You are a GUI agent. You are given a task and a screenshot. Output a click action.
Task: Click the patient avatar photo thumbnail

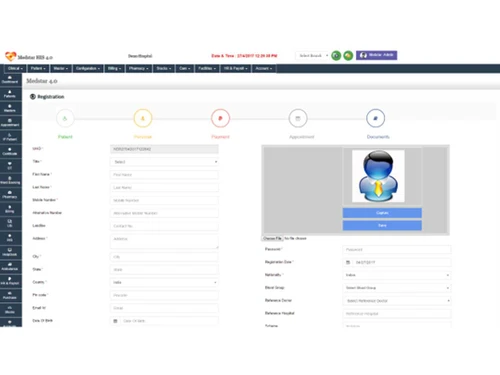(378, 176)
